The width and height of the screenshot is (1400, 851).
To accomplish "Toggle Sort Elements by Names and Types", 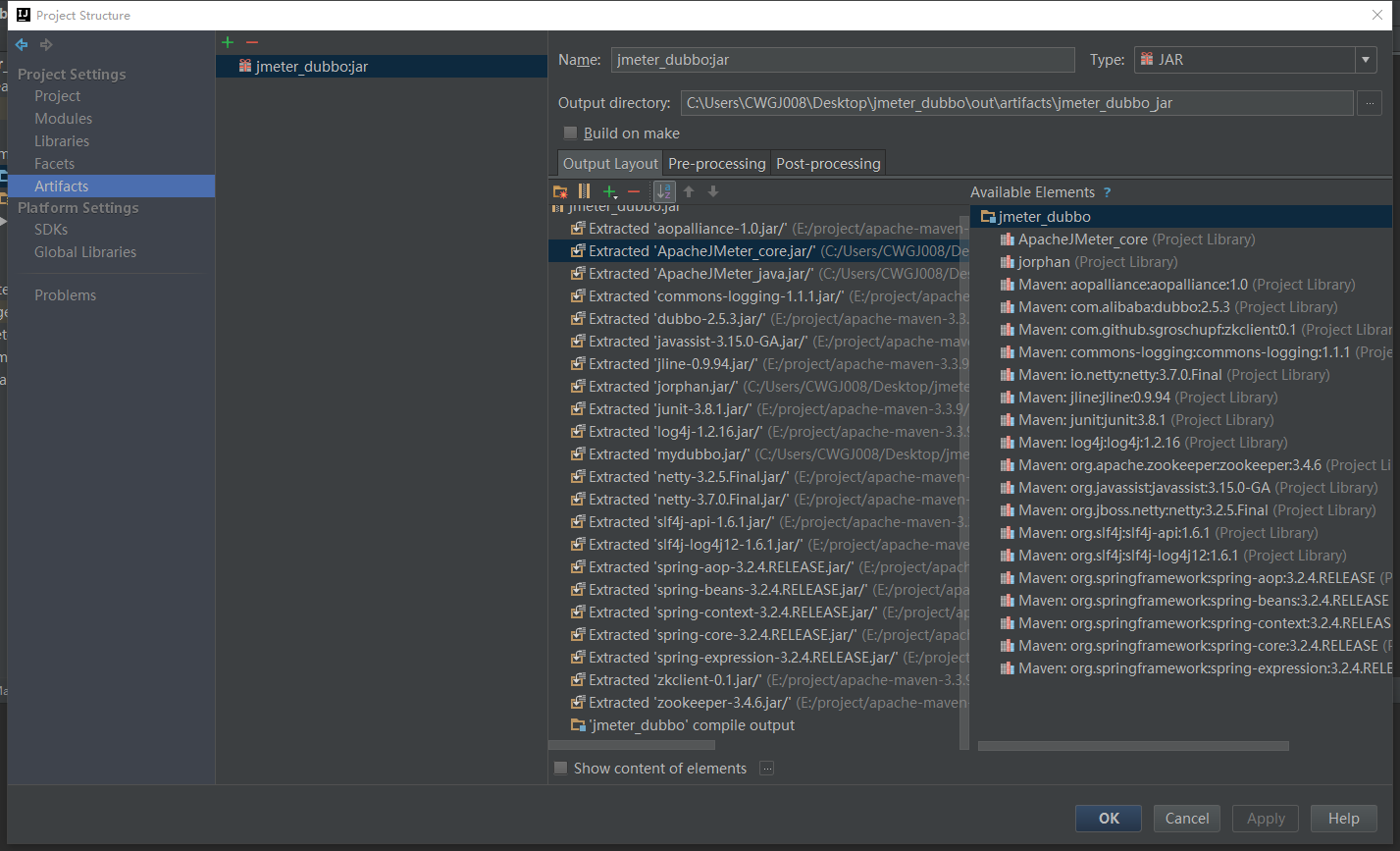I will coord(664,192).
